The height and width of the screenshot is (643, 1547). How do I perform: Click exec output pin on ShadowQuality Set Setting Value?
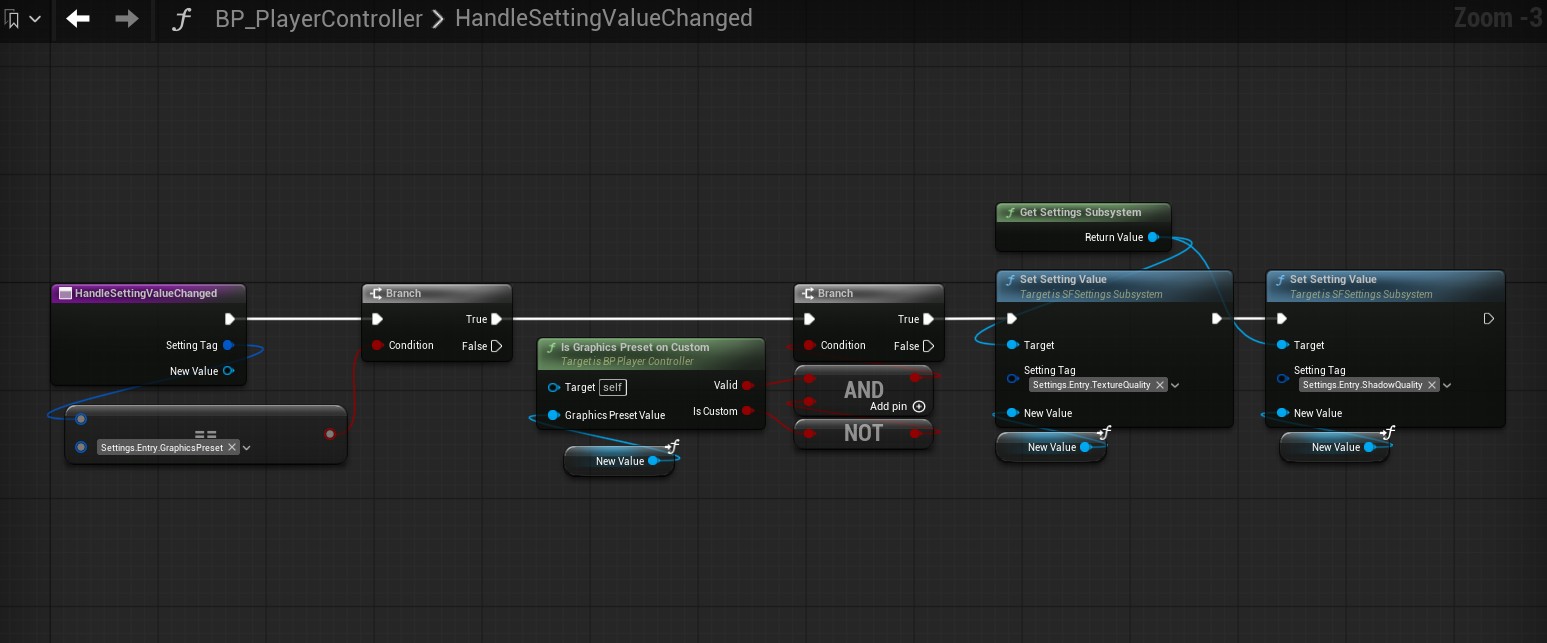(x=1488, y=319)
